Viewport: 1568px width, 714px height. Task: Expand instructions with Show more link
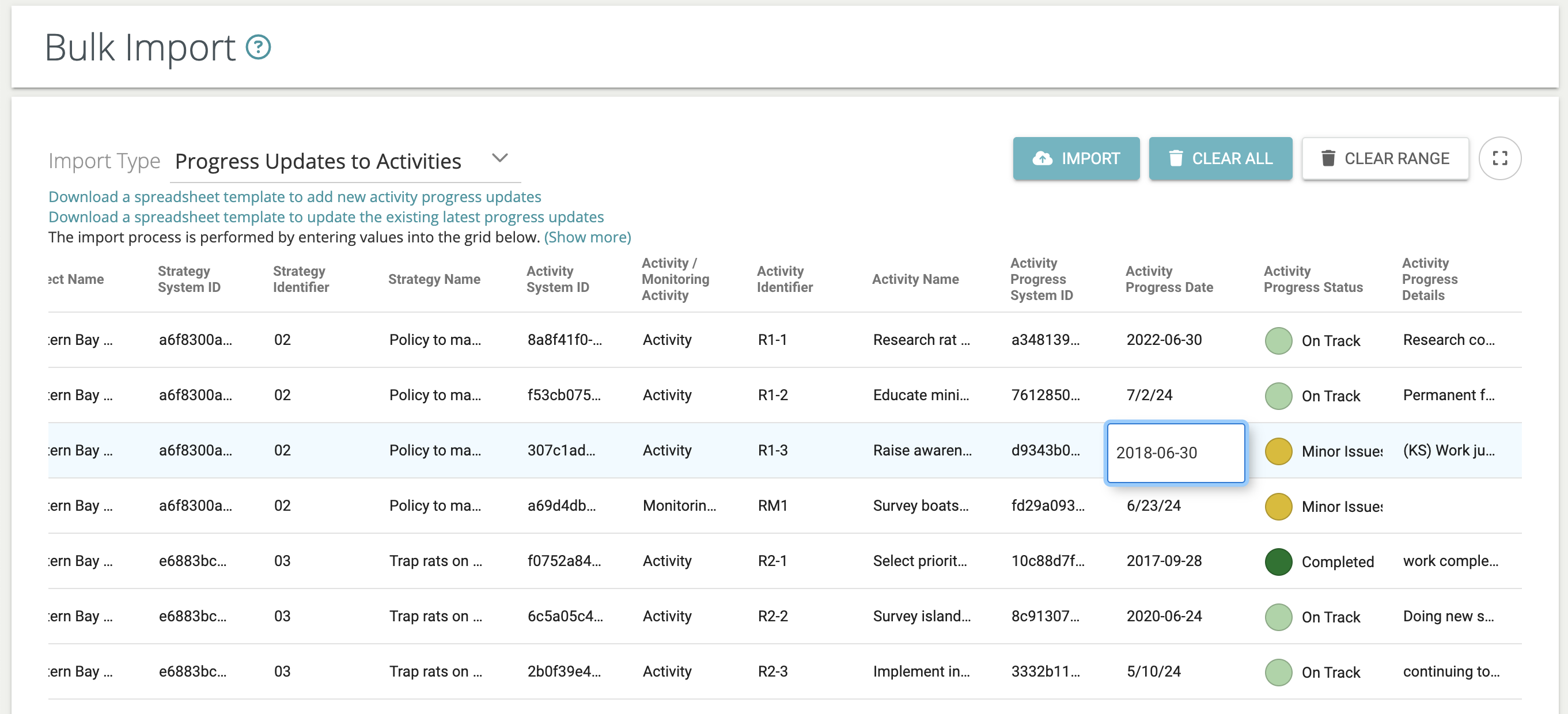point(588,237)
